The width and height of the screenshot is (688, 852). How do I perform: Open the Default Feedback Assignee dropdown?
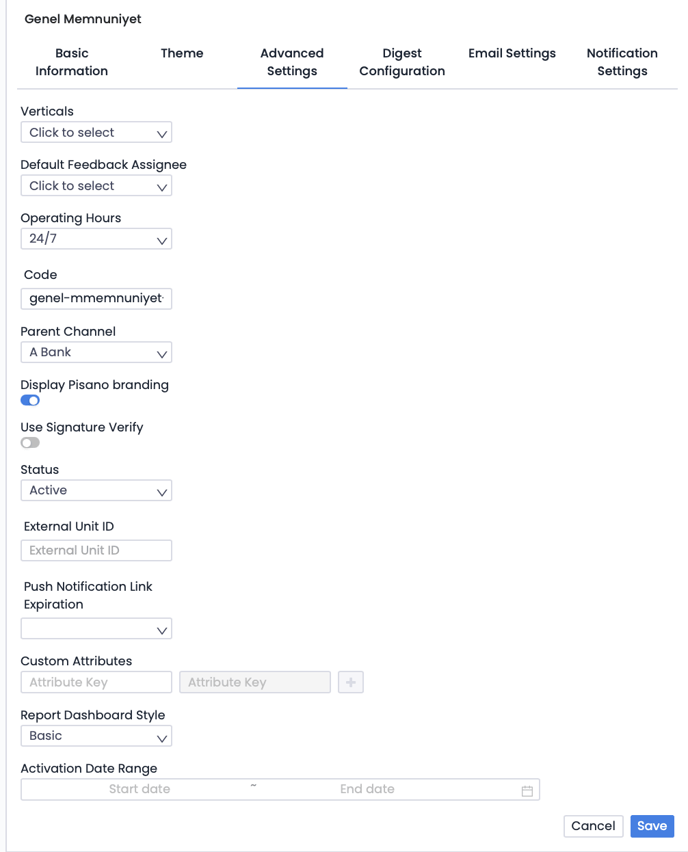click(x=96, y=185)
